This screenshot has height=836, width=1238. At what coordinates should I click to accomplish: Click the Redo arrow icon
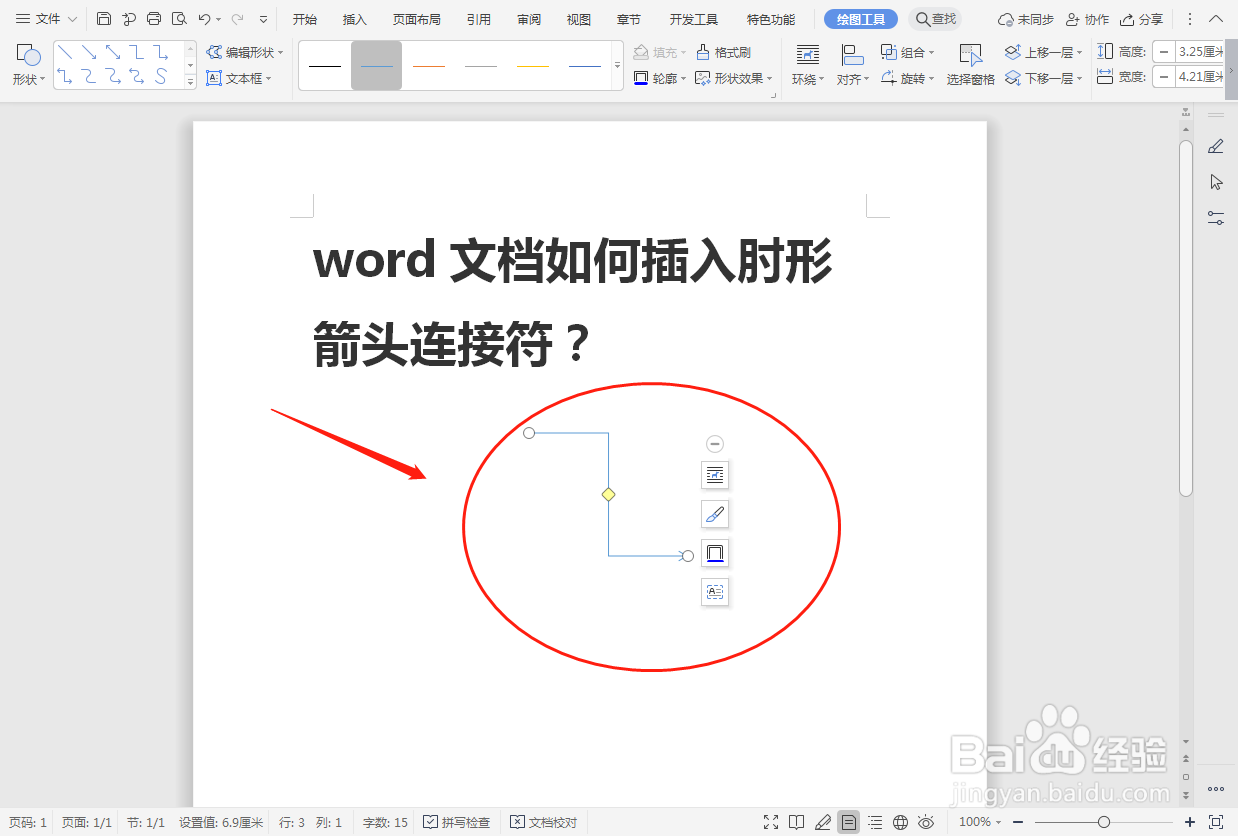[238, 19]
